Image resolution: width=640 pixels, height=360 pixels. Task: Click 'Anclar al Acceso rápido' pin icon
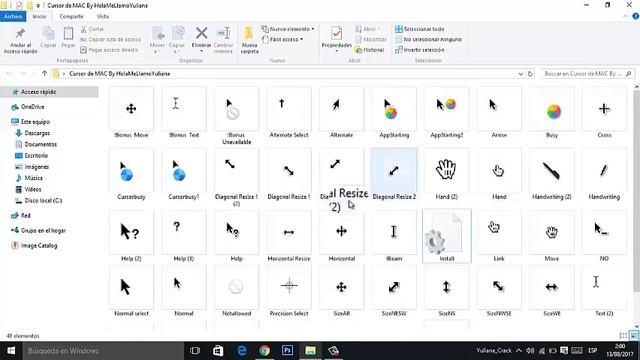20,34
